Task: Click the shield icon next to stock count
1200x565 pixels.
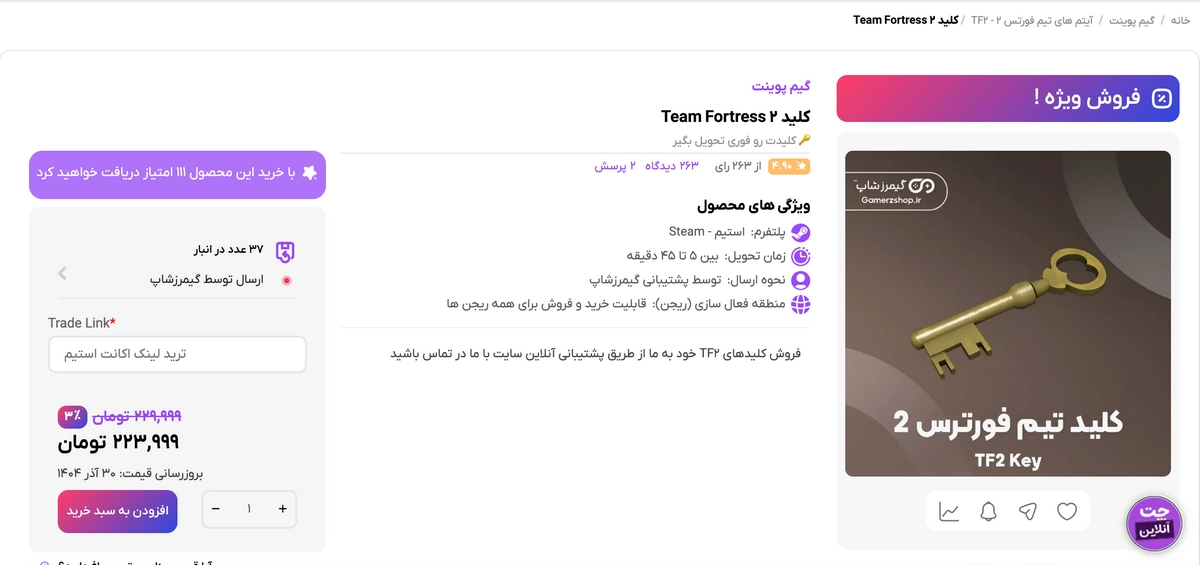Action: pyautogui.click(x=285, y=251)
